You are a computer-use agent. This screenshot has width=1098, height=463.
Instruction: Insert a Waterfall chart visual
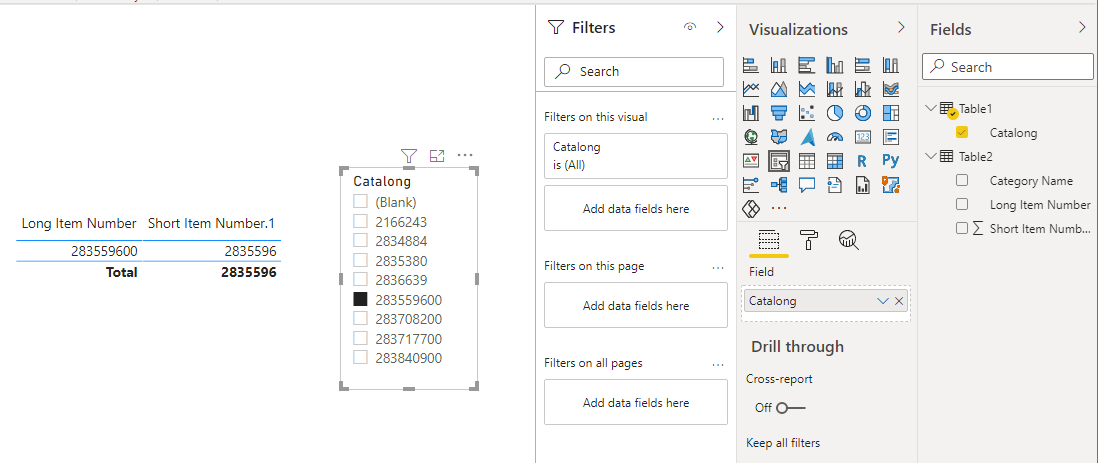751,113
